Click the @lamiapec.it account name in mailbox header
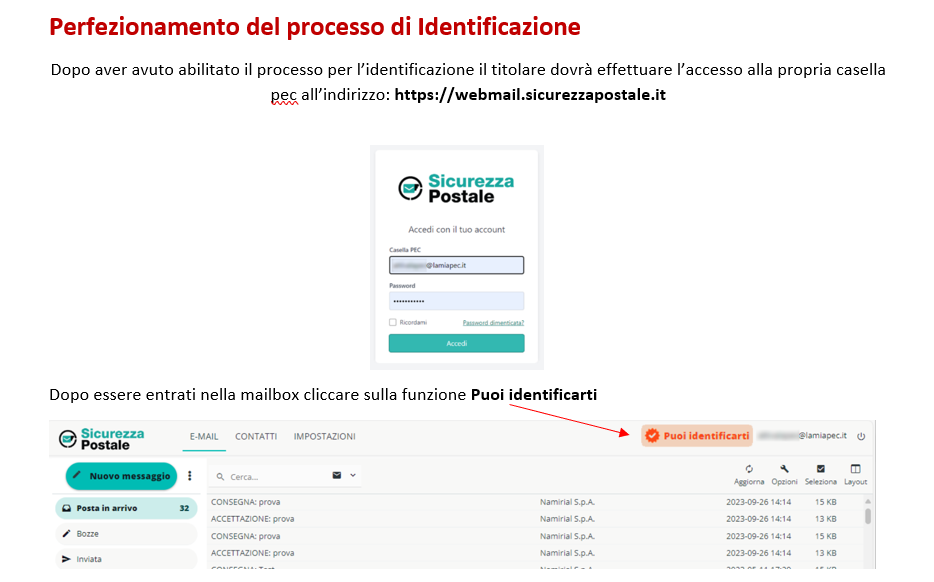The width and height of the screenshot is (934, 582). point(802,435)
